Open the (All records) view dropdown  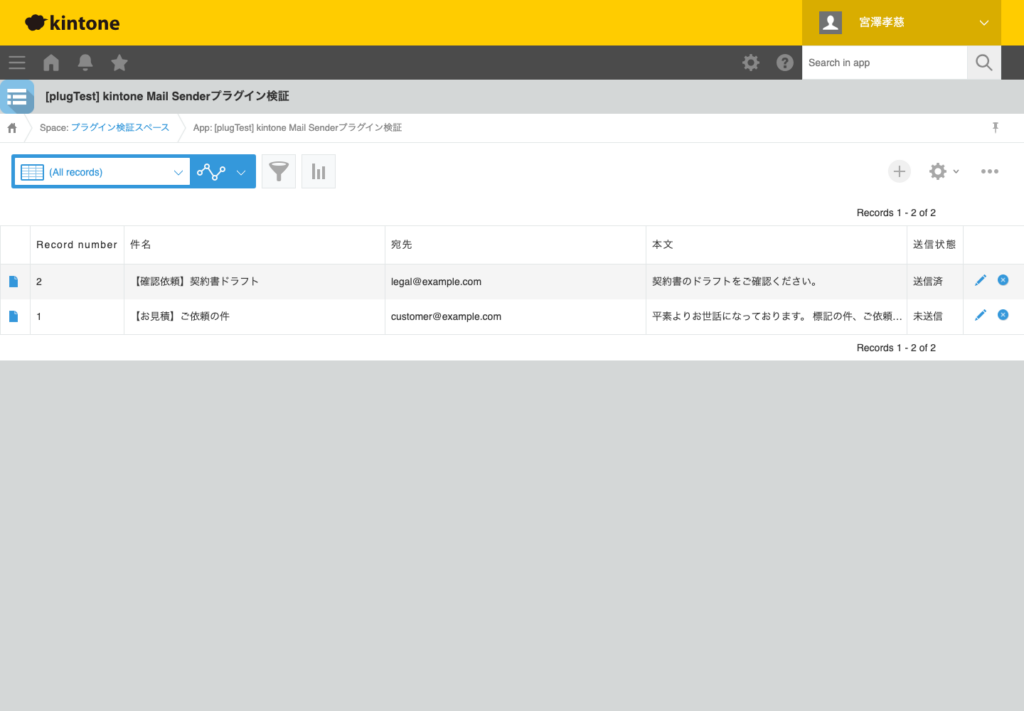click(100, 171)
